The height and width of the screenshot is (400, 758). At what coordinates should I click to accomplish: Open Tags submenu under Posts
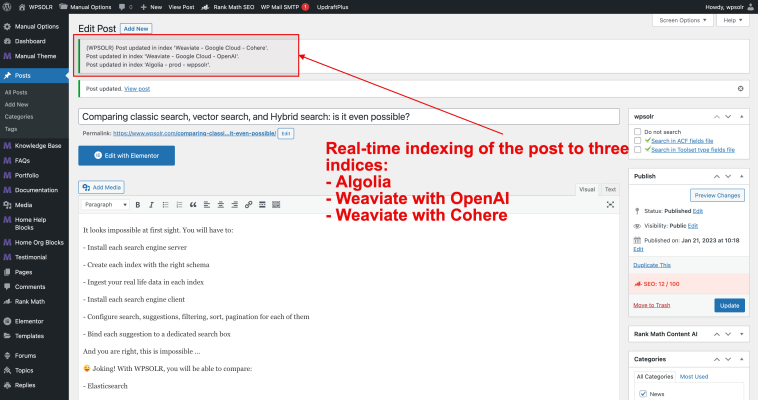click(11, 129)
